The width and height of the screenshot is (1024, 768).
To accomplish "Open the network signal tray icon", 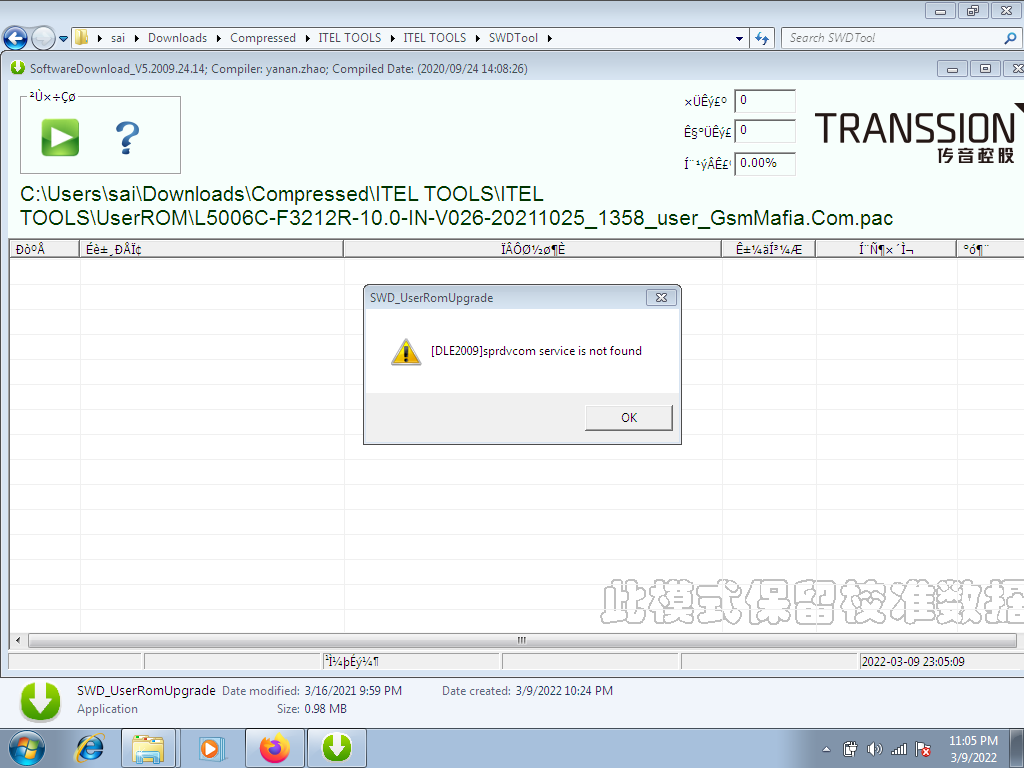I will click(899, 749).
